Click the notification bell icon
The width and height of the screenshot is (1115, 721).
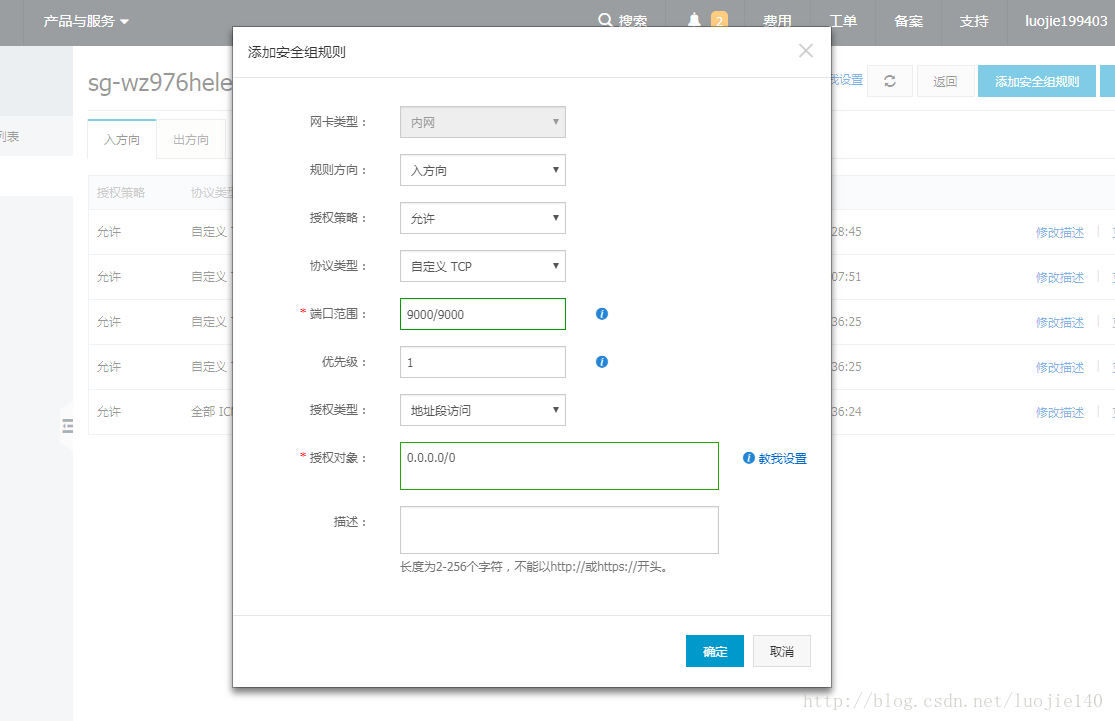coord(695,20)
